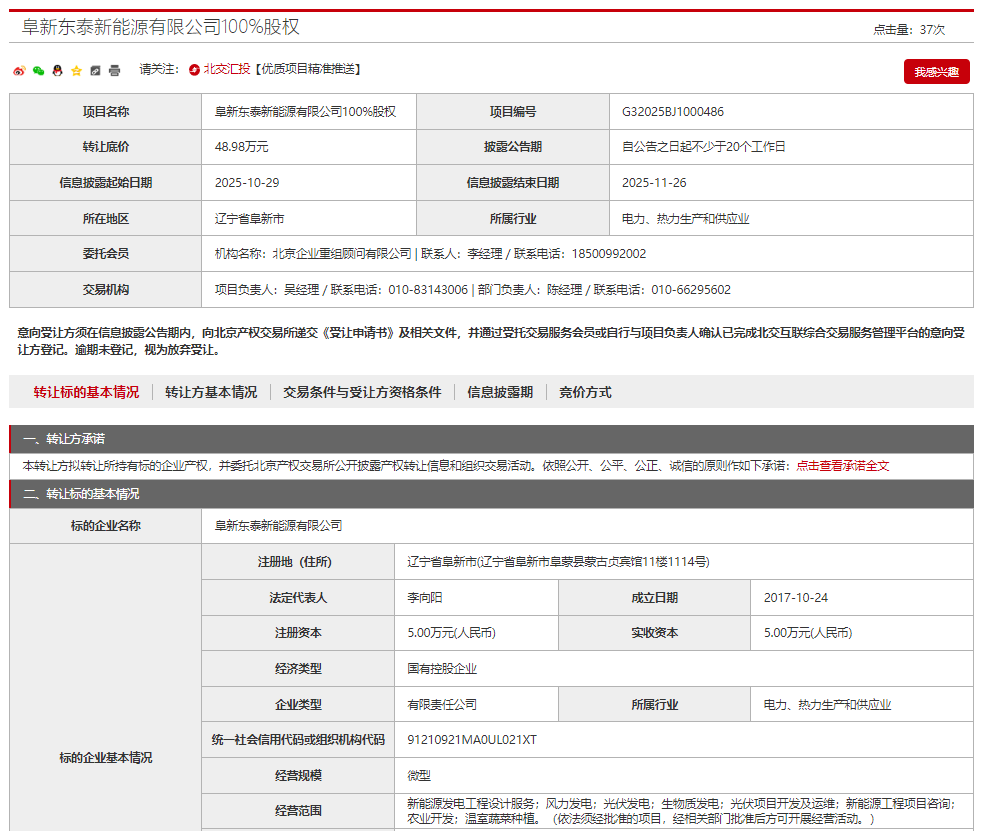Share the project to Sina Weibo
Viewport: 984px width, 831px height.
[x=19, y=70]
